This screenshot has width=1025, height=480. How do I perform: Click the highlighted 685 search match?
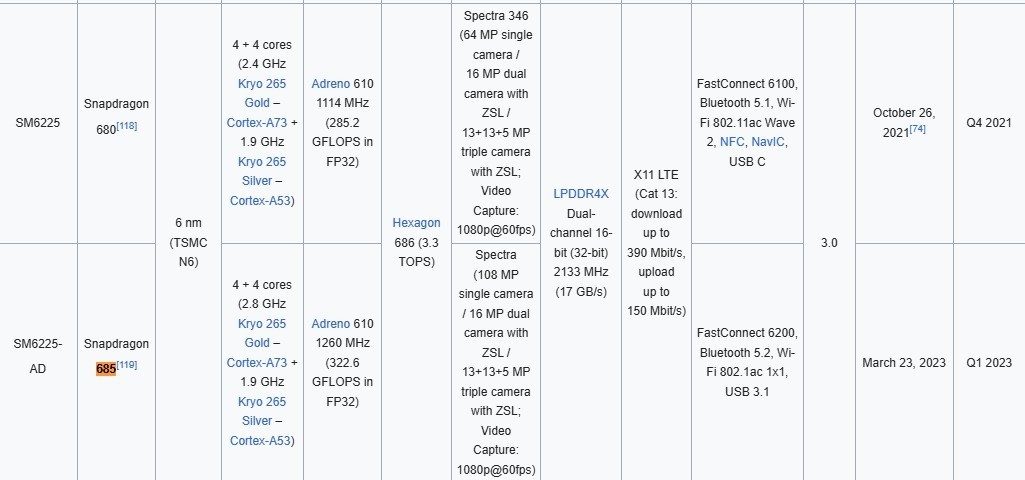(106, 369)
